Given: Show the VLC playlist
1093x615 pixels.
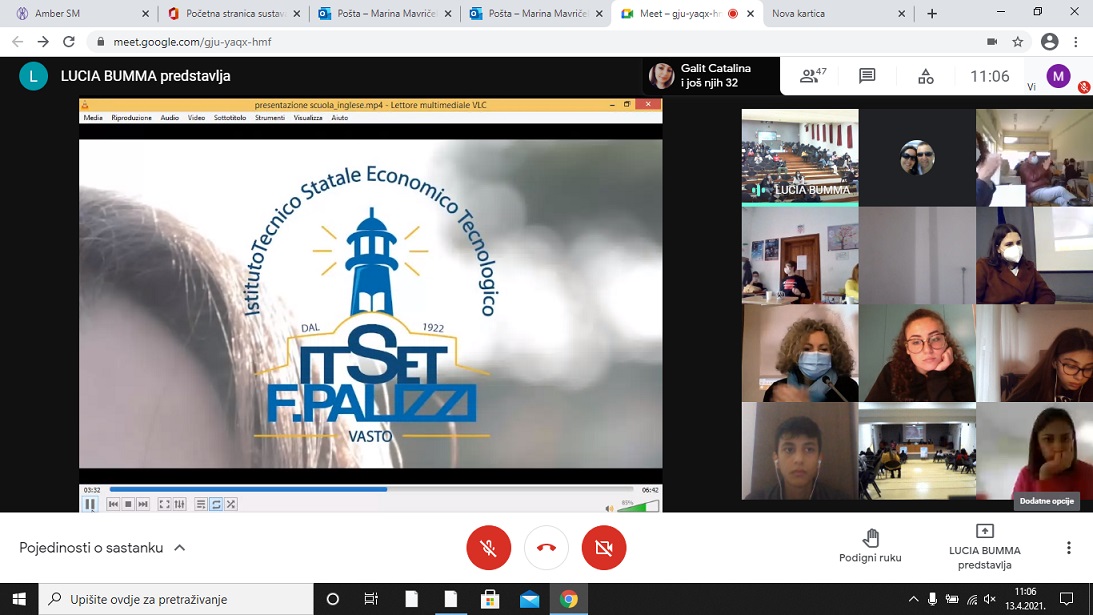Looking at the screenshot, I should click(x=201, y=504).
